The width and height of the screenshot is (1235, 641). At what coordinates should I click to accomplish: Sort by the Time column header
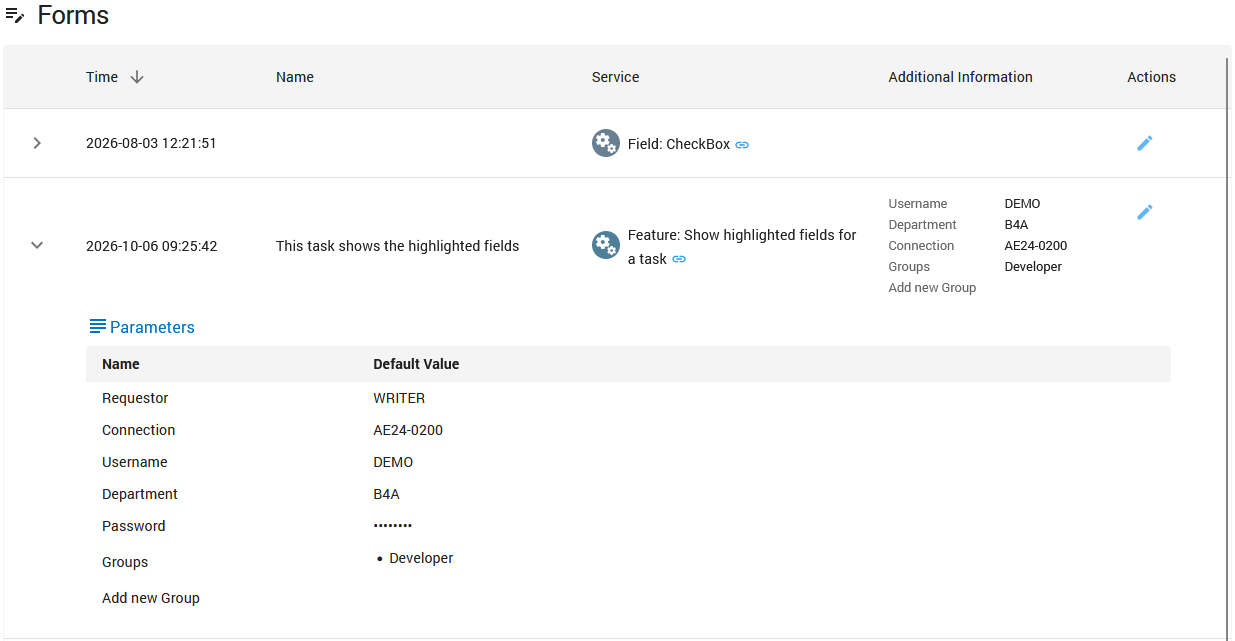pos(102,77)
